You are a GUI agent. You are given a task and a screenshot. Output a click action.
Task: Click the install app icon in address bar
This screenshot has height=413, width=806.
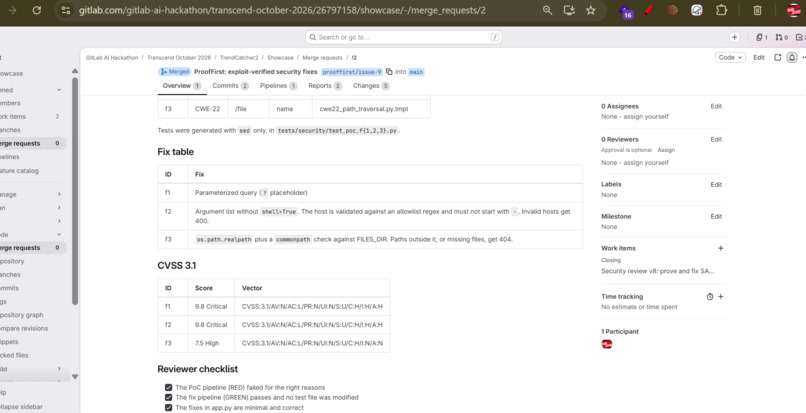[569, 10]
